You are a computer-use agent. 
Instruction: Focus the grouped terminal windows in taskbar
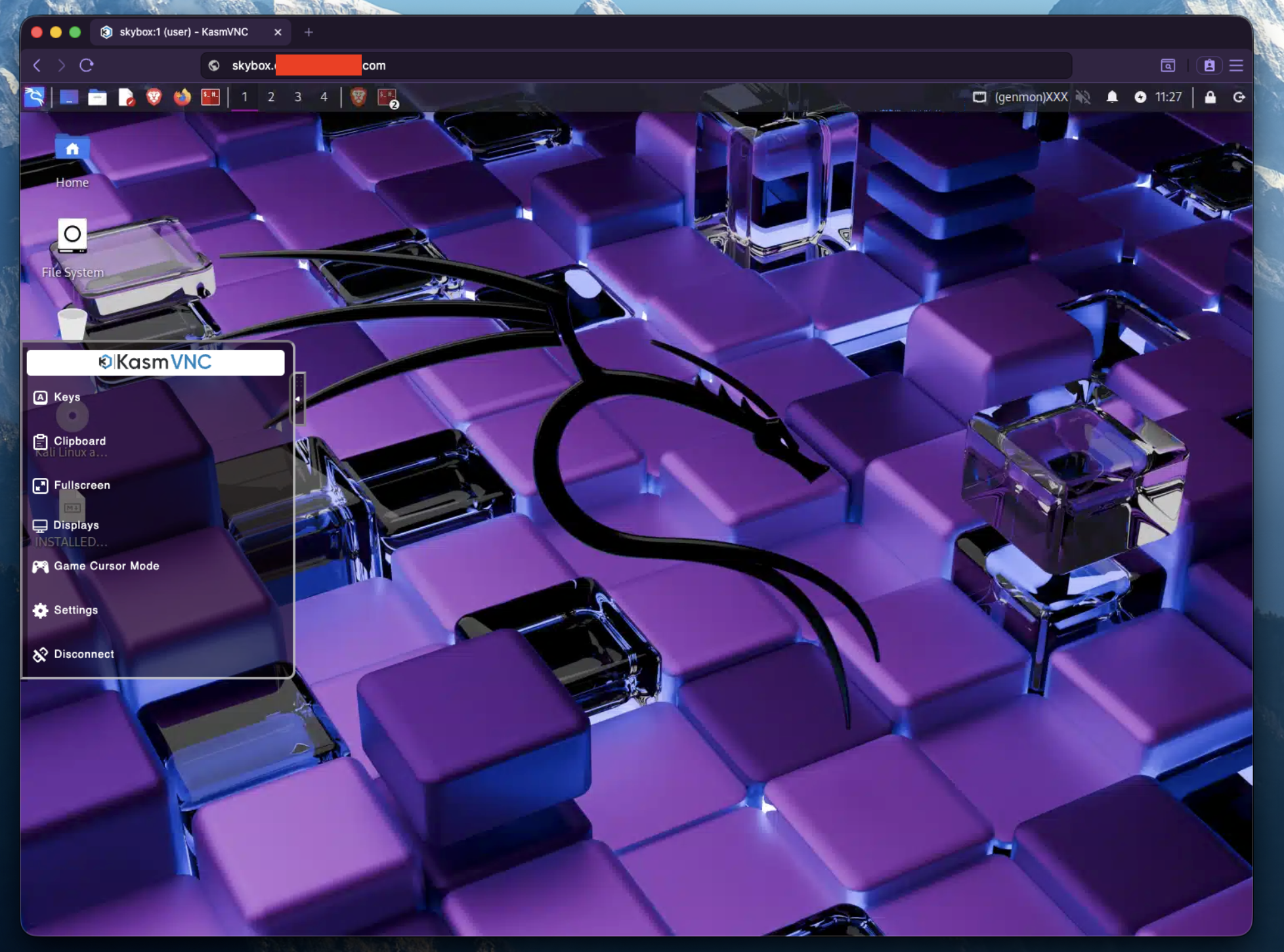tap(387, 98)
